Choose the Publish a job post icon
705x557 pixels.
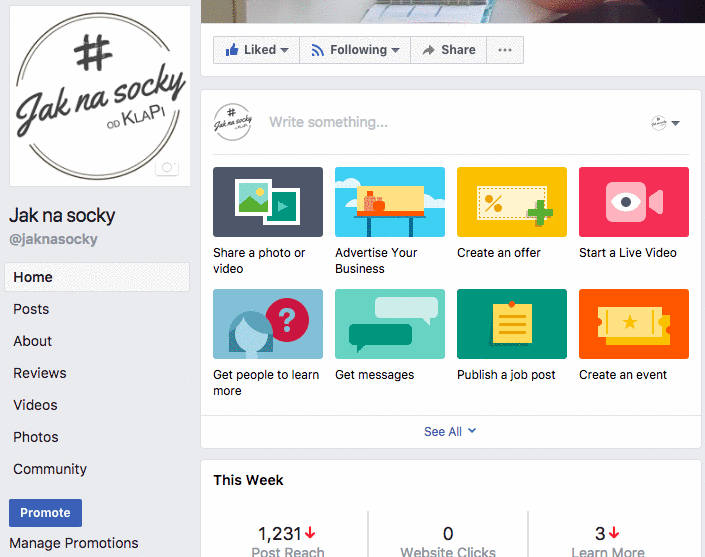[x=512, y=324]
